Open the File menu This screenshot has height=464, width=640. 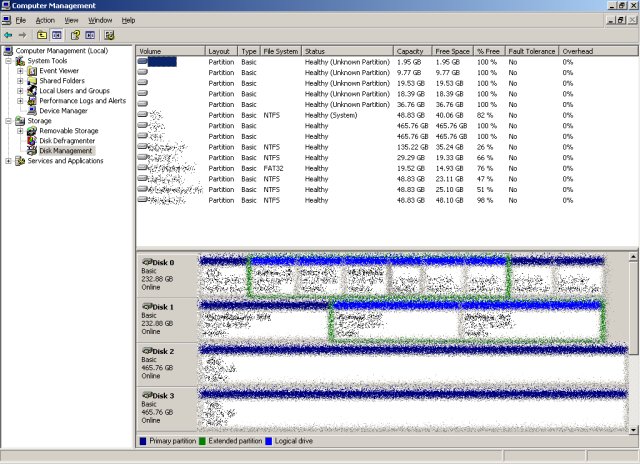[21, 20]
